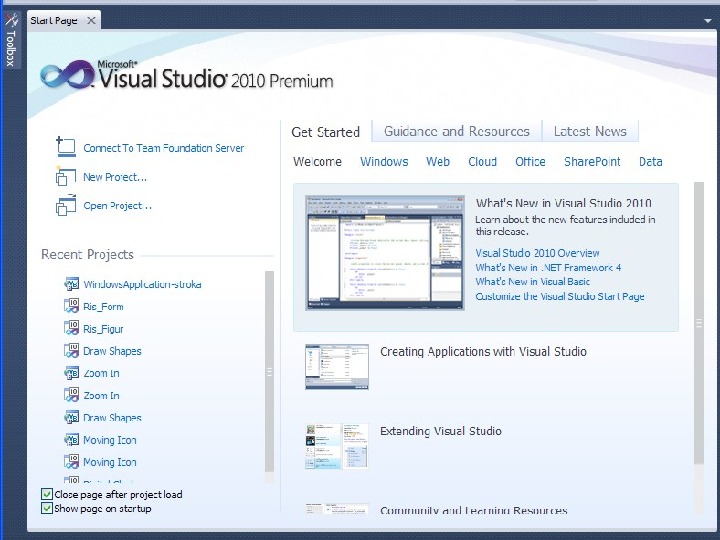This screenshot has width=720, height=540.
Task: Select the Office category
Action: point(530,162)
